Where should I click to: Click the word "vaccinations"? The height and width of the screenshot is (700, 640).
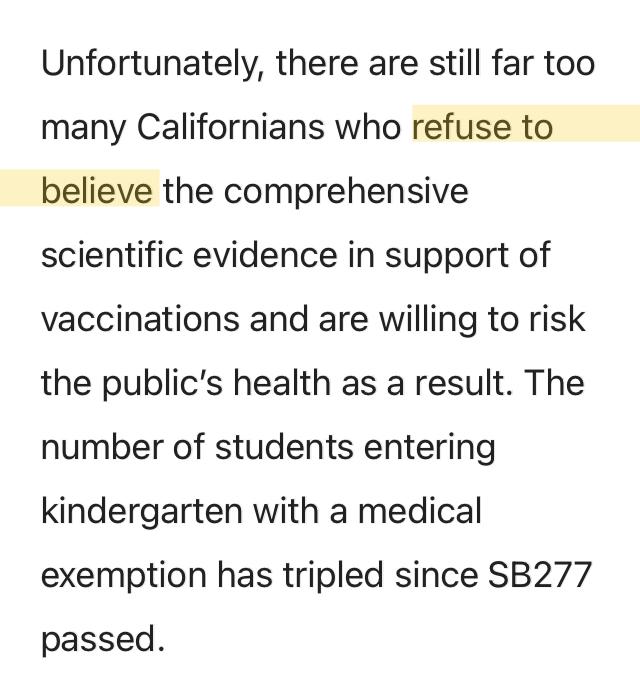[x=141, y=319]
